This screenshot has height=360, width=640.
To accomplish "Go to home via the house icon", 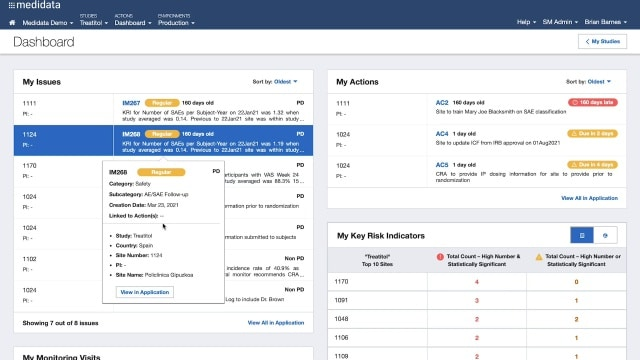I will click(12, 22).
